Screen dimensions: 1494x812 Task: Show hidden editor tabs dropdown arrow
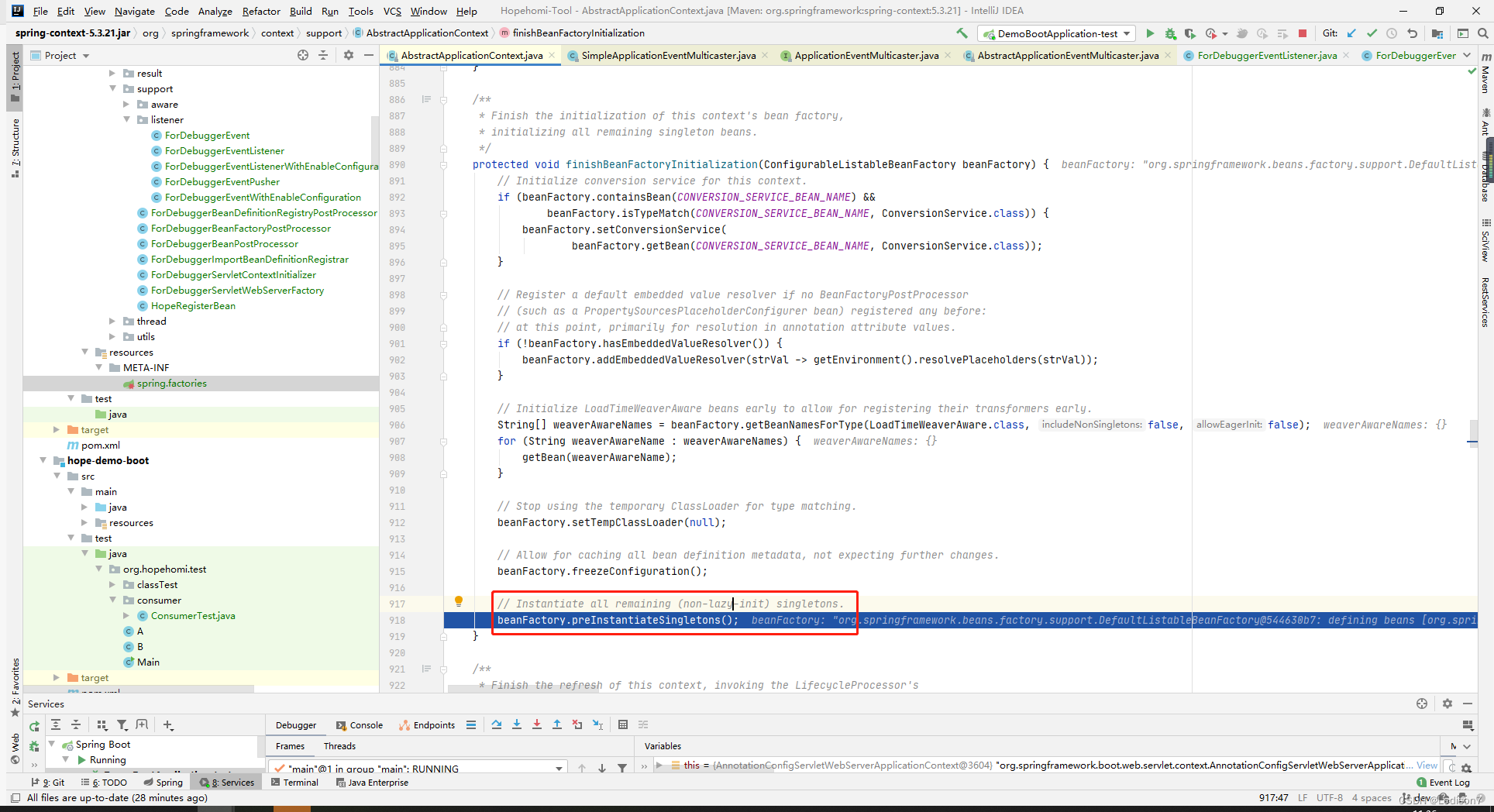pos(1467,55)
